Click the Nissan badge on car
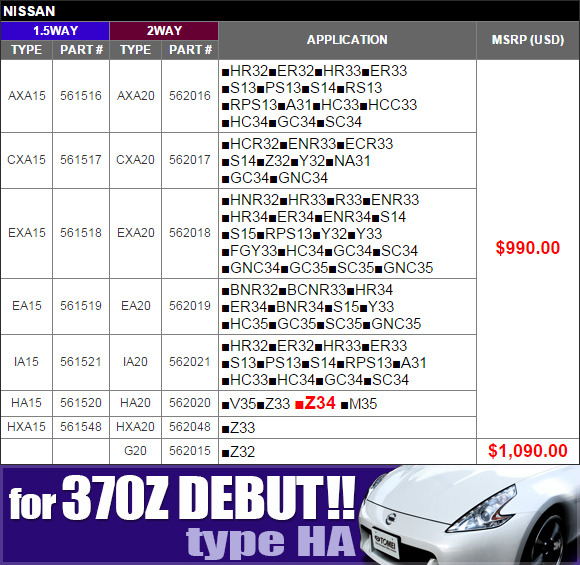This screenshot has width=580, height=565. (x=390, y=518)
